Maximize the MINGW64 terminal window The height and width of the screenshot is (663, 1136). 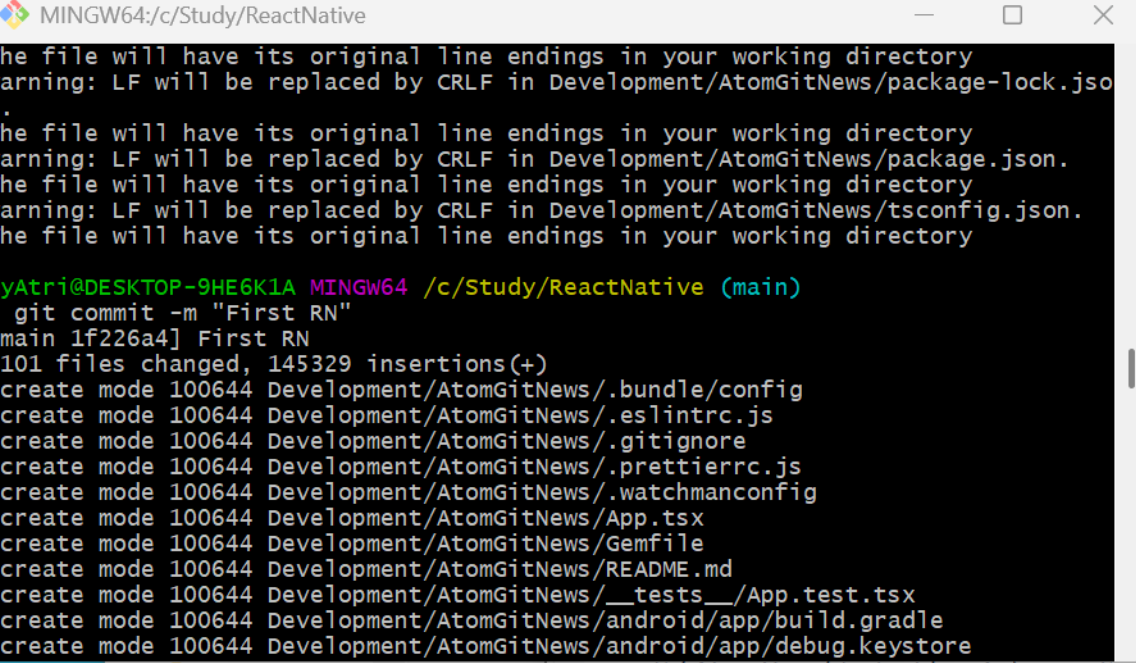coord(1012,14)
